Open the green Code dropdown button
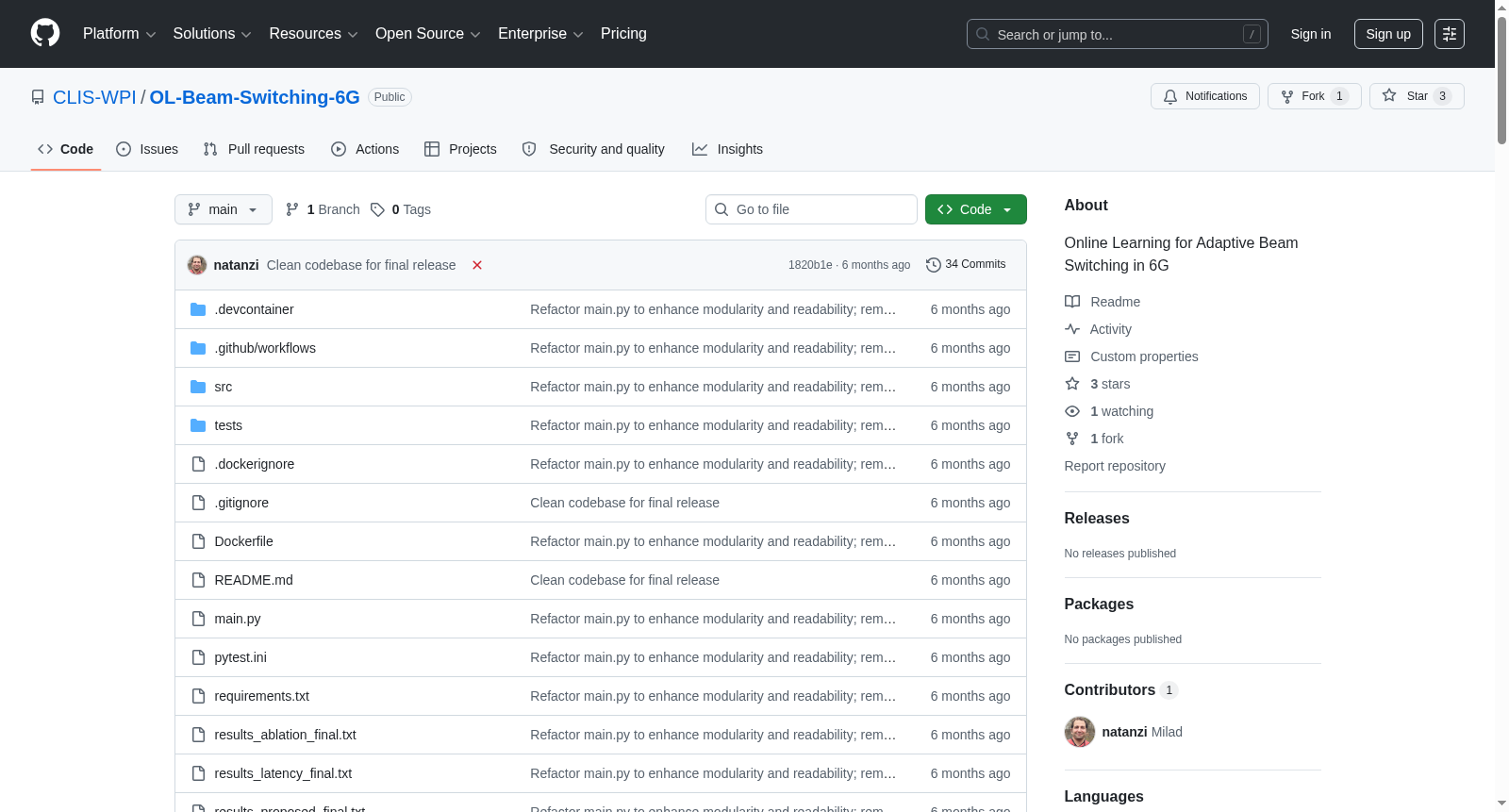Screen dimensions: 1509x812 pyautogui.click(x=976, y=209)
